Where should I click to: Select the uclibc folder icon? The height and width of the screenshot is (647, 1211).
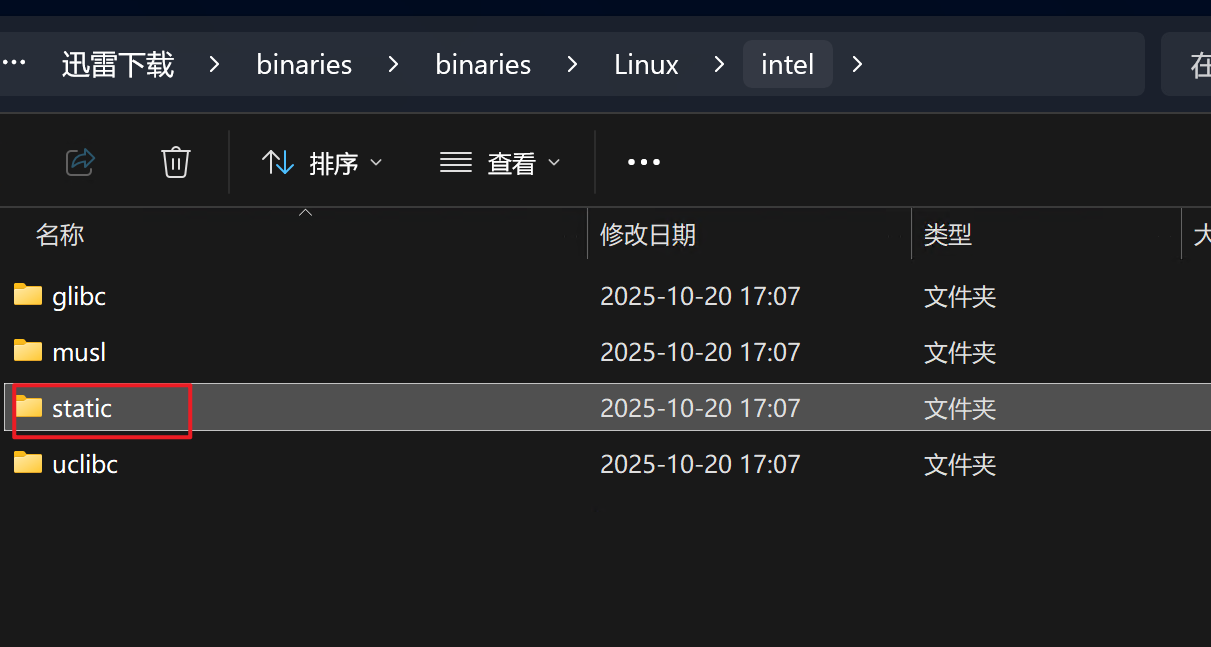coord(28,463)
